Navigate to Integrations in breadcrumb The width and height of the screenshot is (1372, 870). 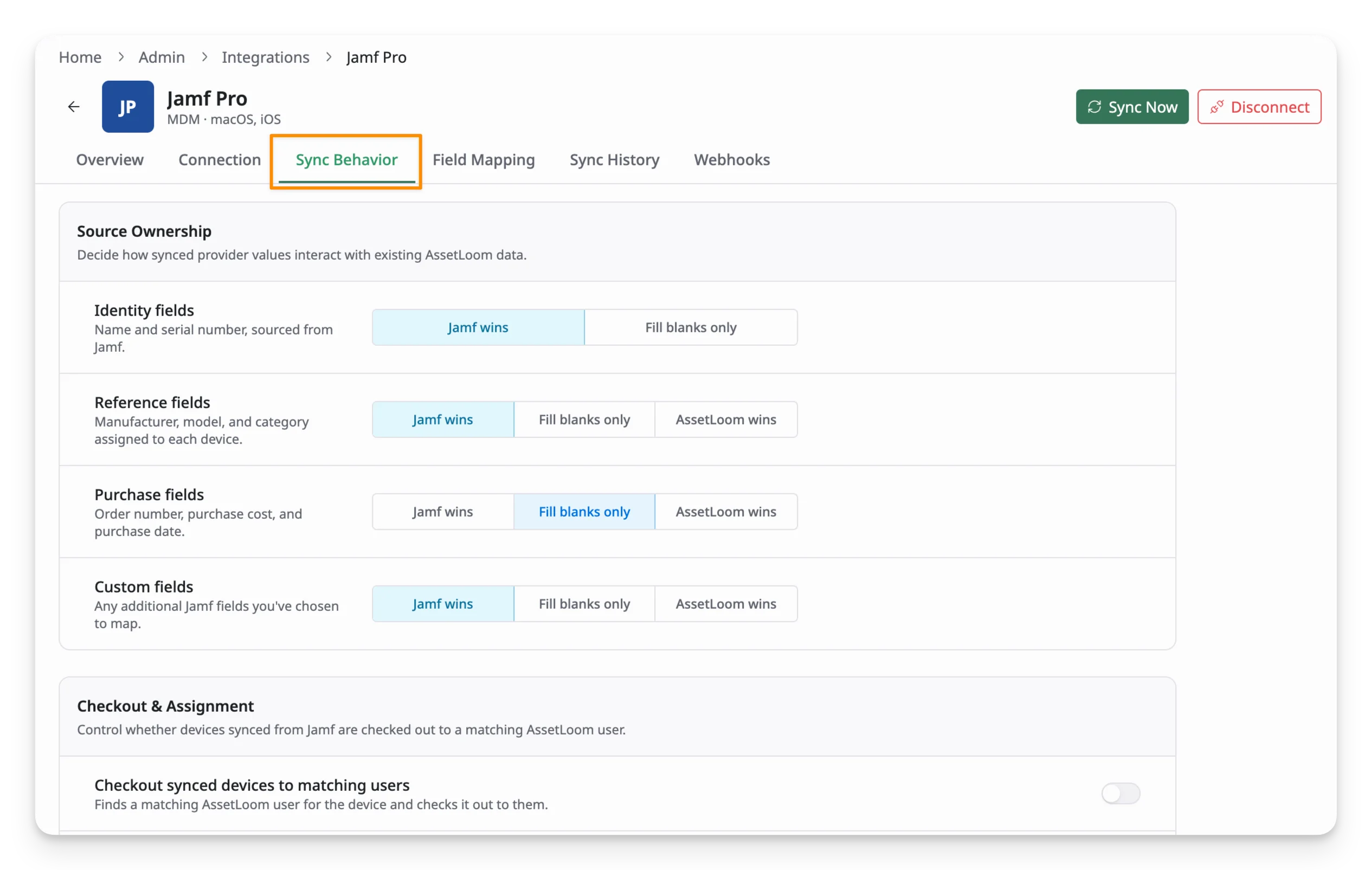[x=266, y=57]
